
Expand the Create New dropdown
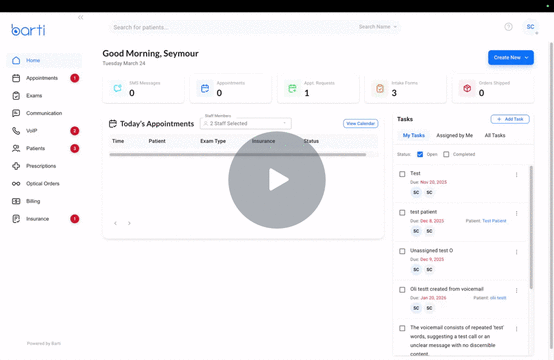click(511, 58)
